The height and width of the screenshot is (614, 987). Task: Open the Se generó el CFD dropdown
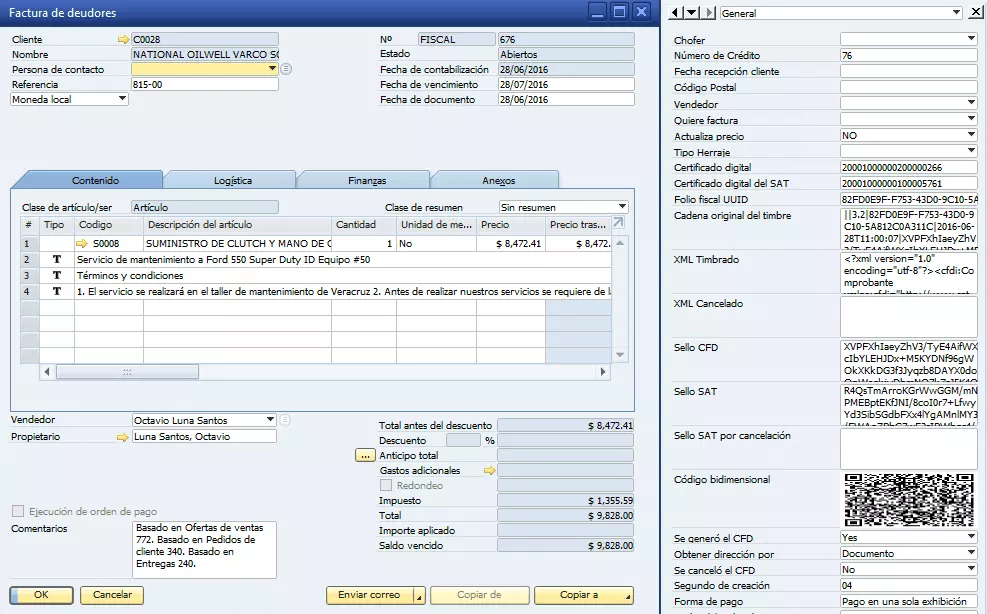tap(970, 537)
